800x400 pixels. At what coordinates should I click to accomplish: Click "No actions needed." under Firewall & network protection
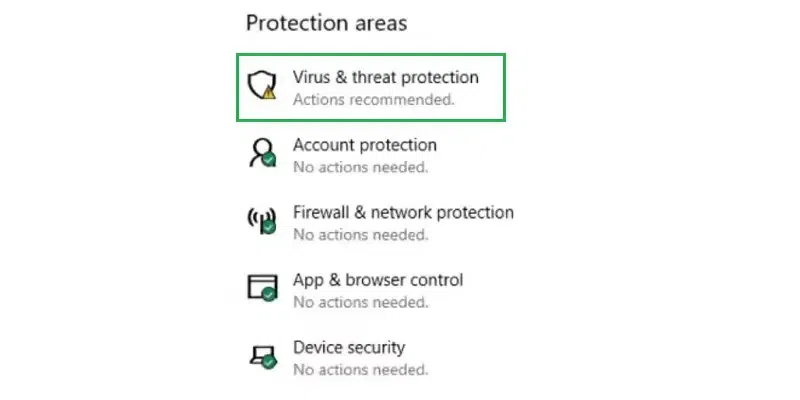click(360, 234)
